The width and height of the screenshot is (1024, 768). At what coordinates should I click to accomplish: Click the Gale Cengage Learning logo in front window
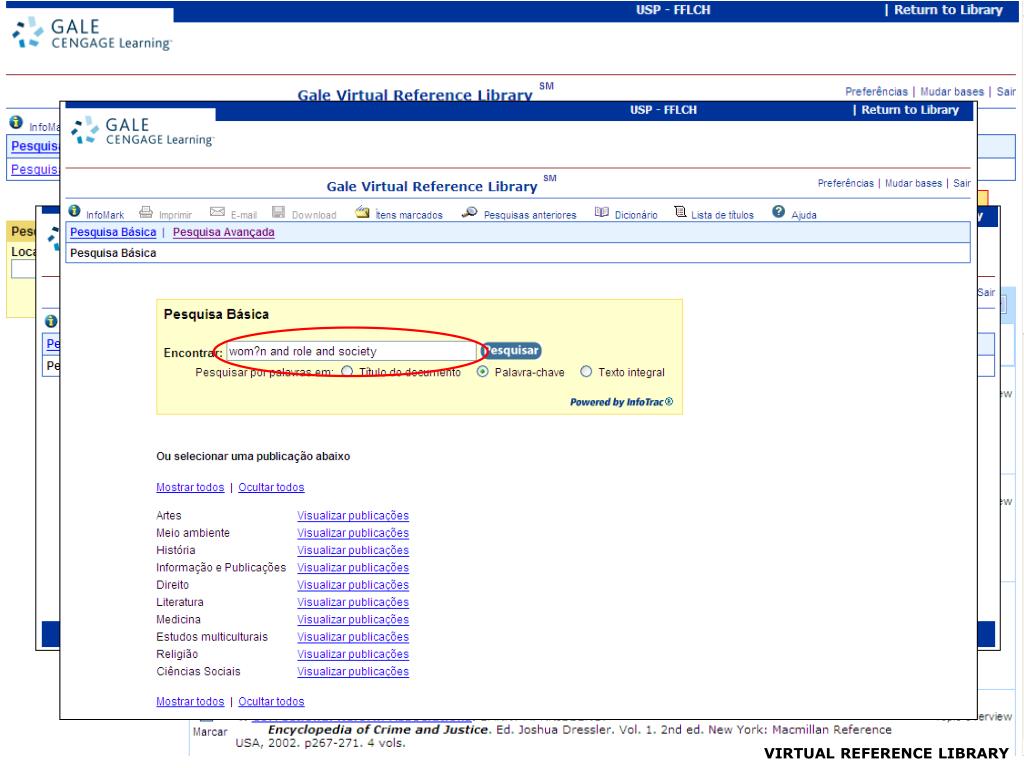142,131
